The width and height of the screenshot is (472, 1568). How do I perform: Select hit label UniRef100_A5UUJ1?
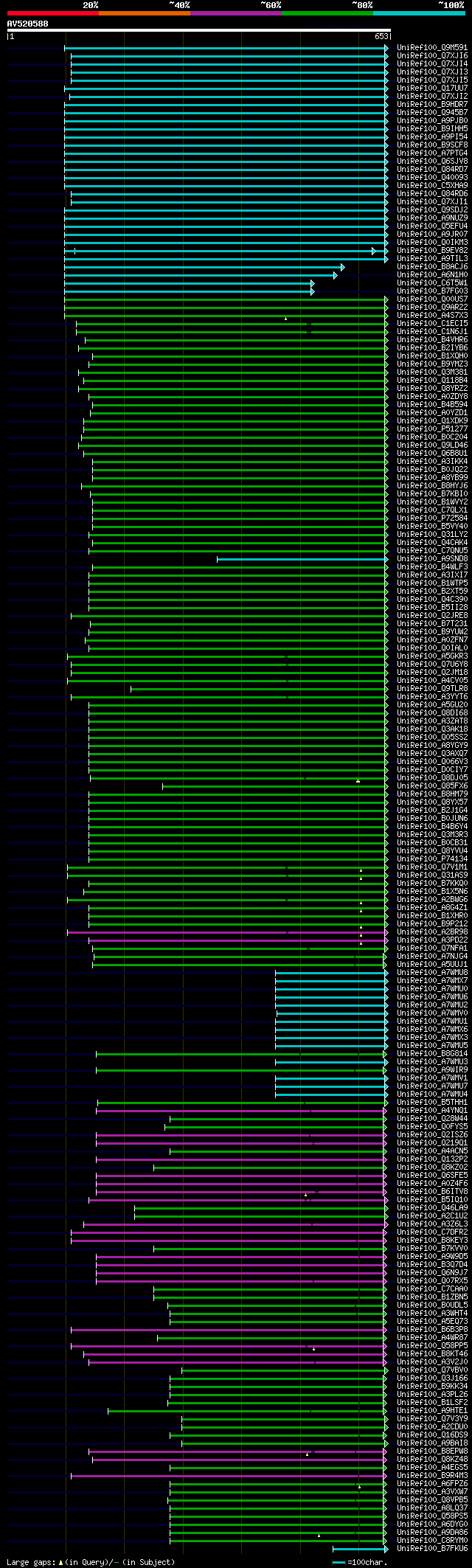(432, 965)
